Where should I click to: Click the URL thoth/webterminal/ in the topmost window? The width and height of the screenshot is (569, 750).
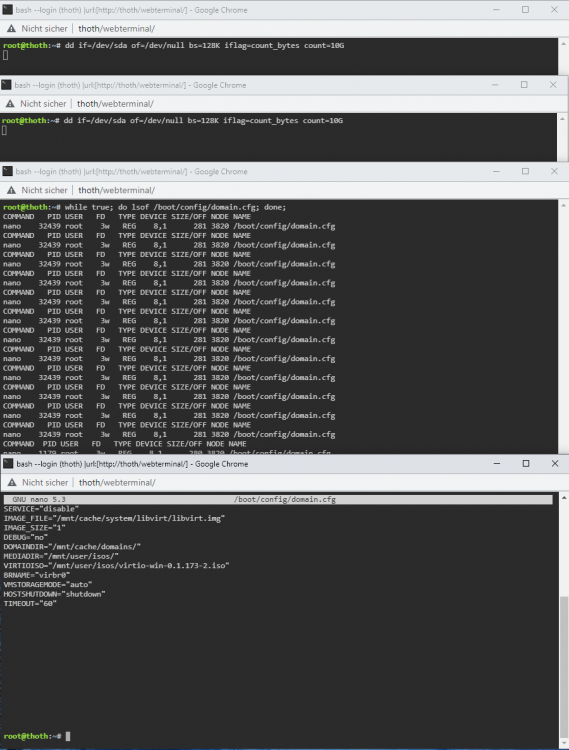pyautogui.click(x=117, y=29)
